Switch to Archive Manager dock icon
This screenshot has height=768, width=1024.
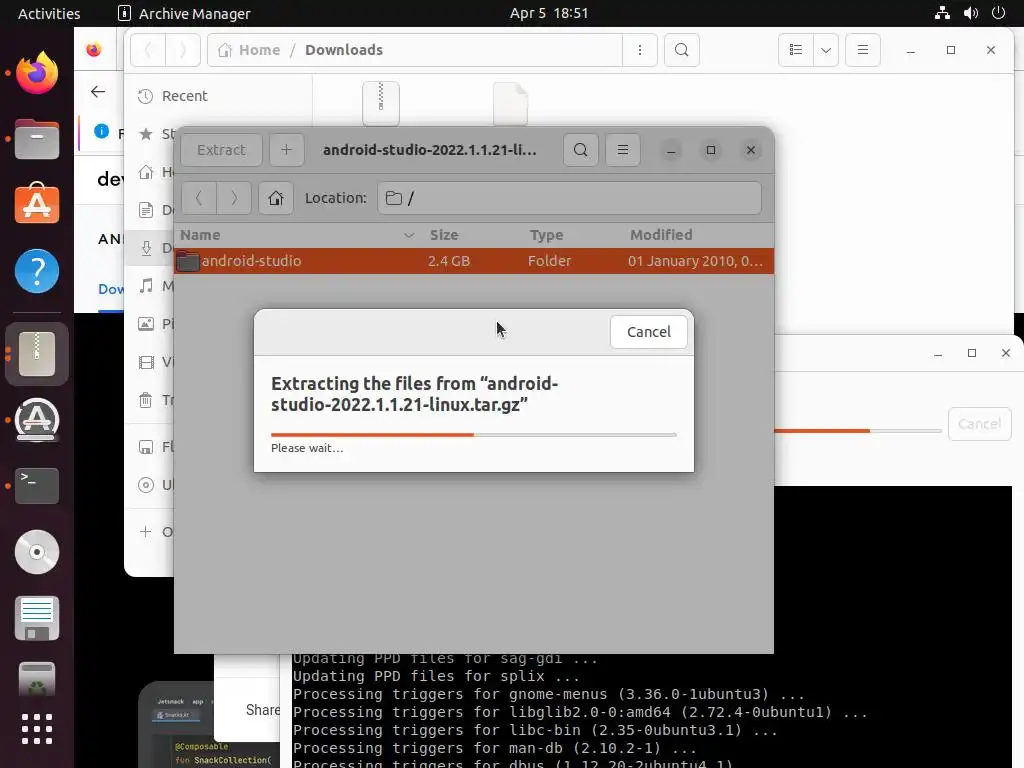tap(37, 354)
